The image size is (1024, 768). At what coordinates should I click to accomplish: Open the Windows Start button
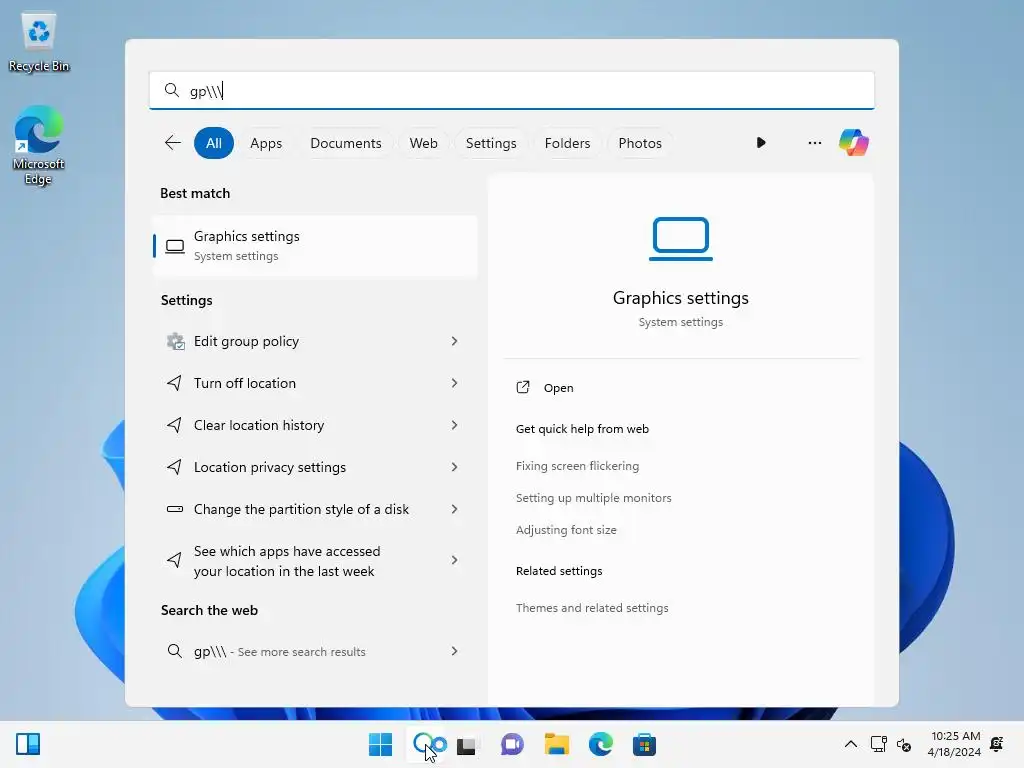[380, 744]
